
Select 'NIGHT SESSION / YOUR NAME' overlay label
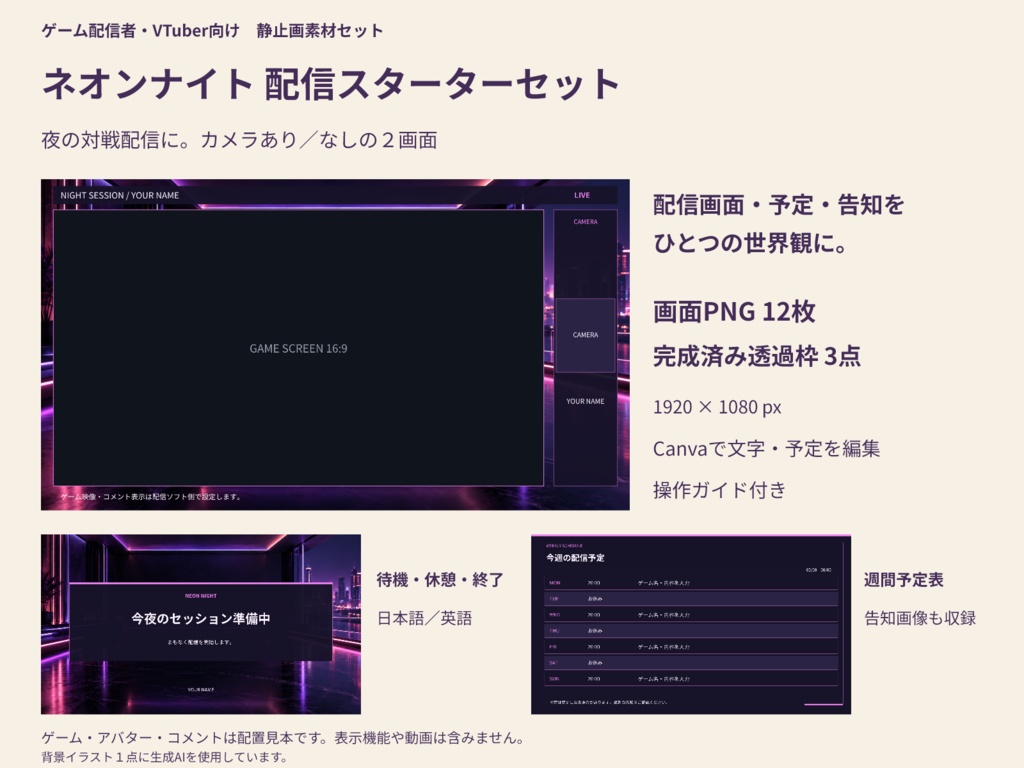click(x=120, y=195)
